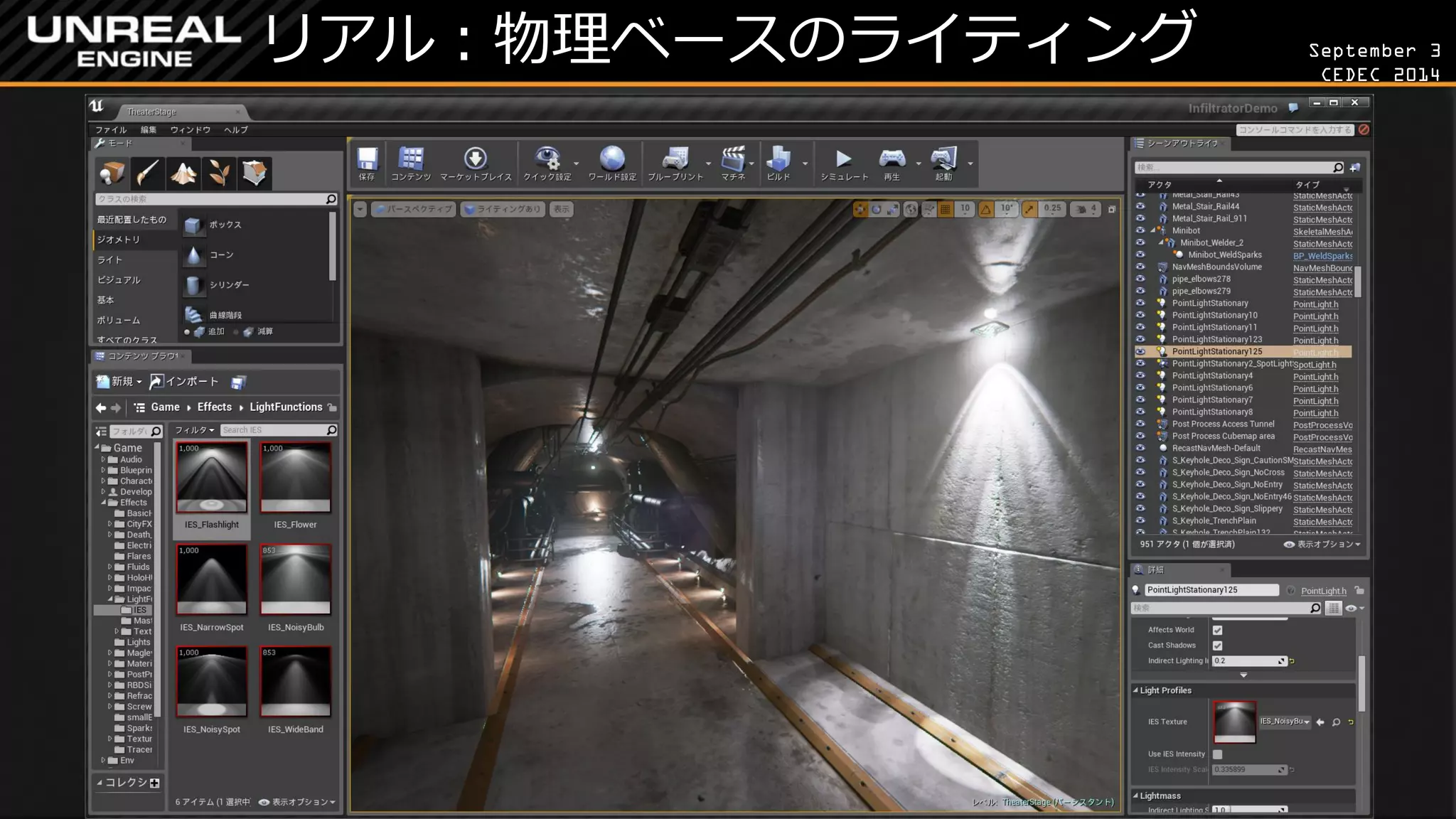Open the Edit (編集) menu
Screen dimensions: 1456x819
149,130
